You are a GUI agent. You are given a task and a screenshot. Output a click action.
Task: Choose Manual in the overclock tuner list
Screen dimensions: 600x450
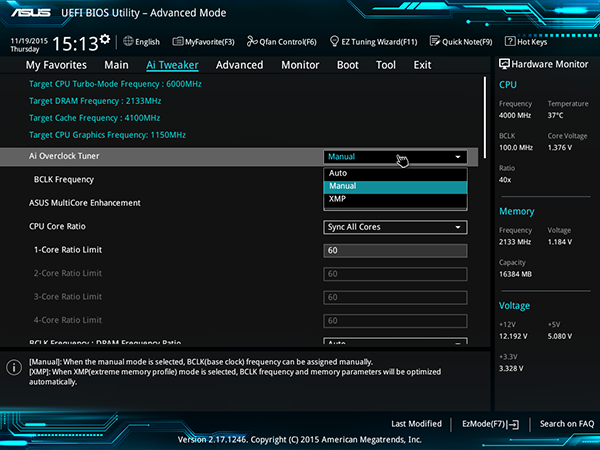tap(395, 186)
